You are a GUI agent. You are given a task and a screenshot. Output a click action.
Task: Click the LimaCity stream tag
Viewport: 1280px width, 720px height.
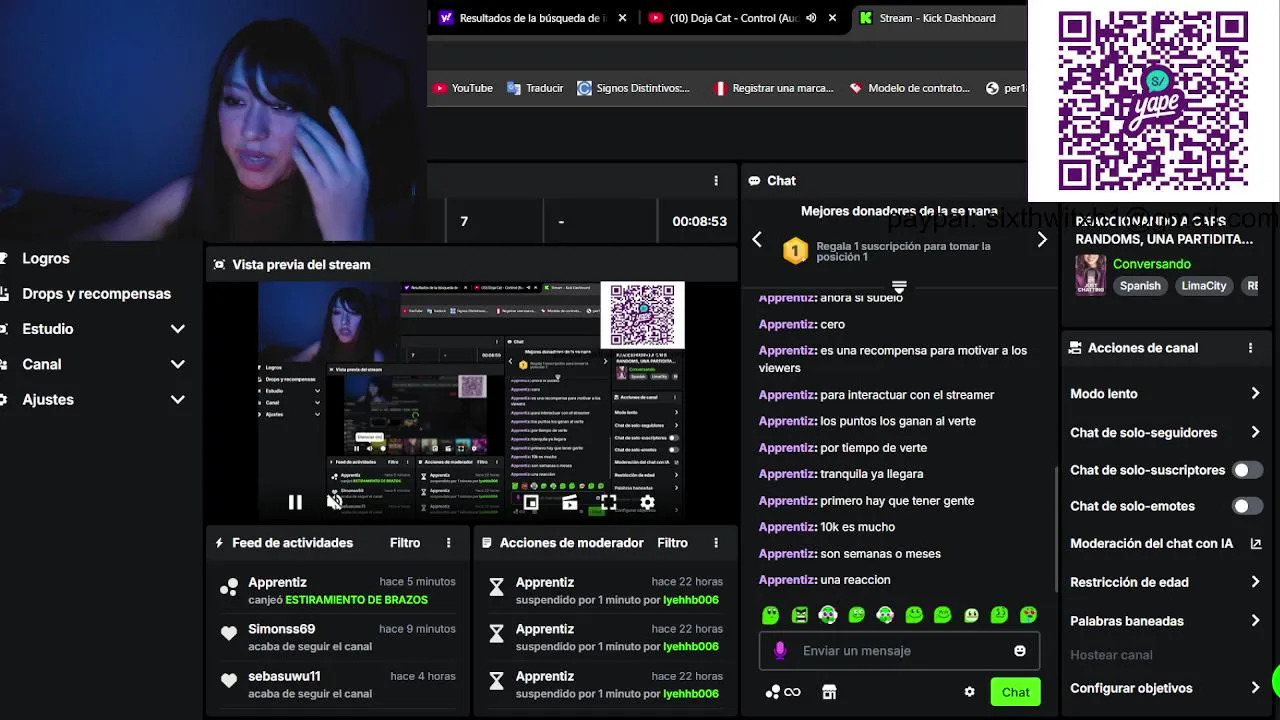1203,286
